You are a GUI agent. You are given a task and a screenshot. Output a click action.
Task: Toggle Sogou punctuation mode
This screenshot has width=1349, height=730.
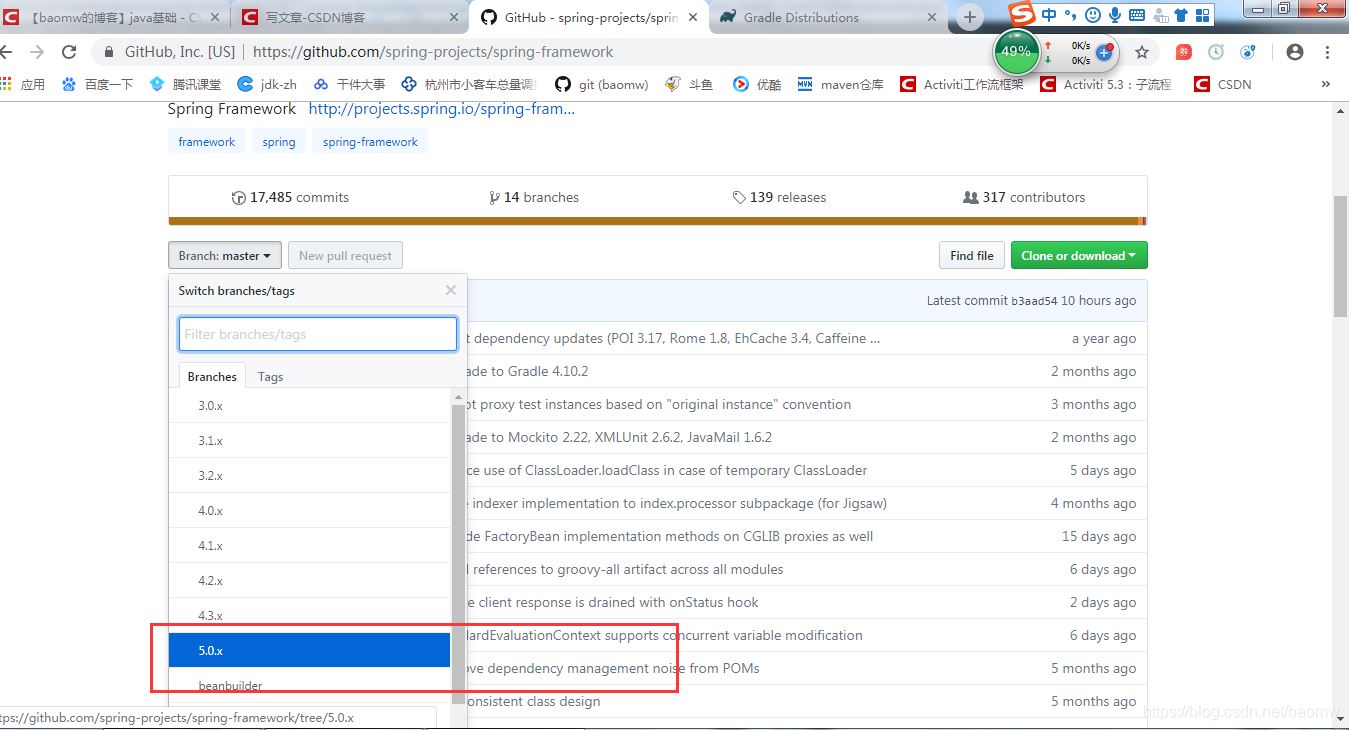tap(1070, 15)
